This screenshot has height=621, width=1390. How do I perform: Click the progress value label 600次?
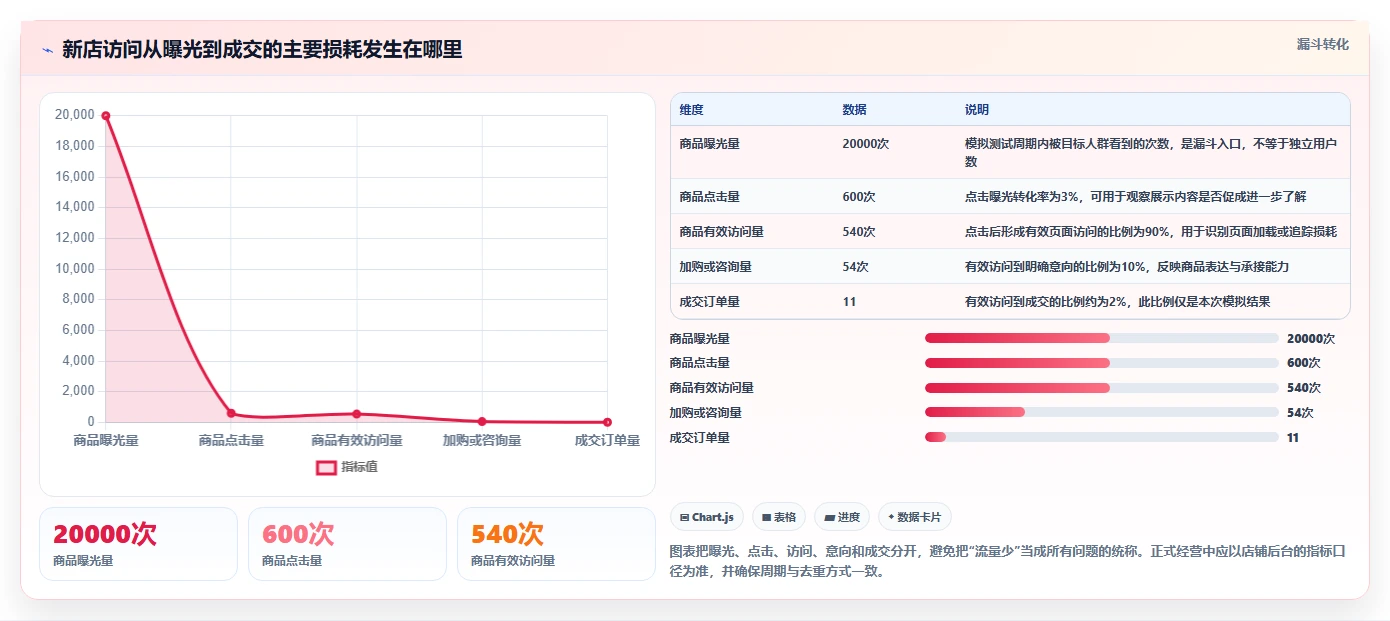[x=1303, y=363]
